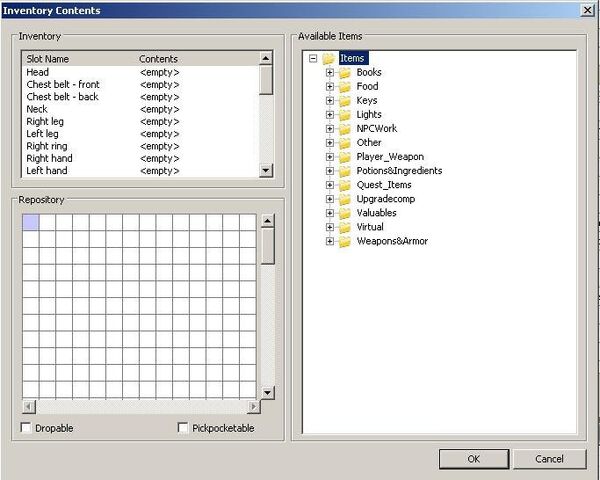Click the Inventory list scroll-down arrow
The image size is (600, 480).
point(266,170)
